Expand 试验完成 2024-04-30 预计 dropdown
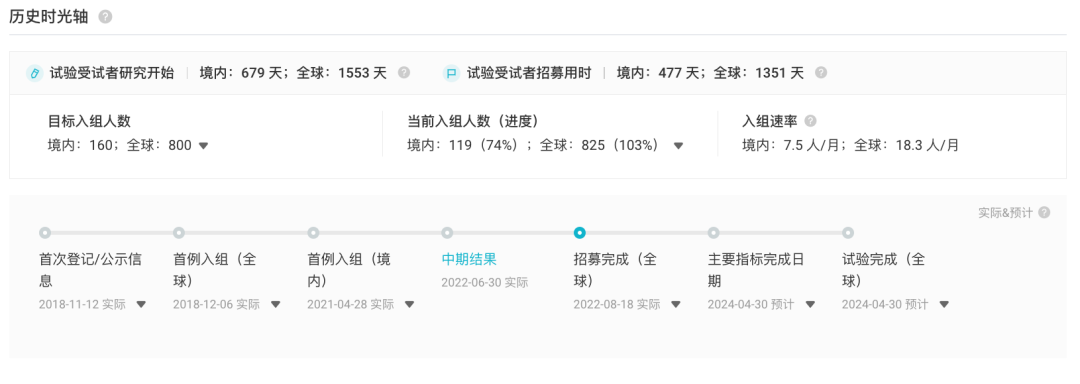This screenshot has height=384, width=1080. [x=944, y=304]
